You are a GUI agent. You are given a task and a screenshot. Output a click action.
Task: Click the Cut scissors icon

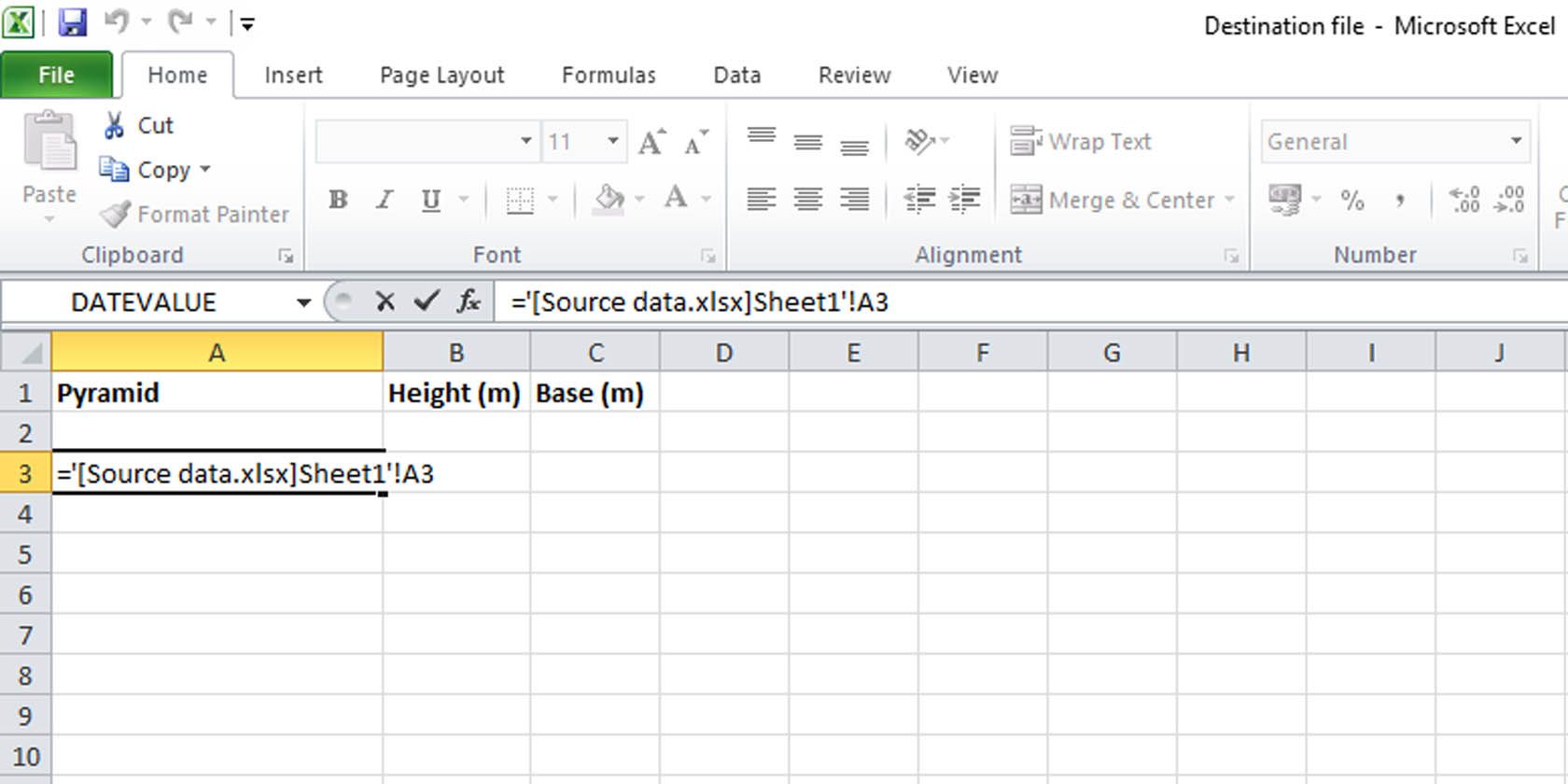click(114, 126)
